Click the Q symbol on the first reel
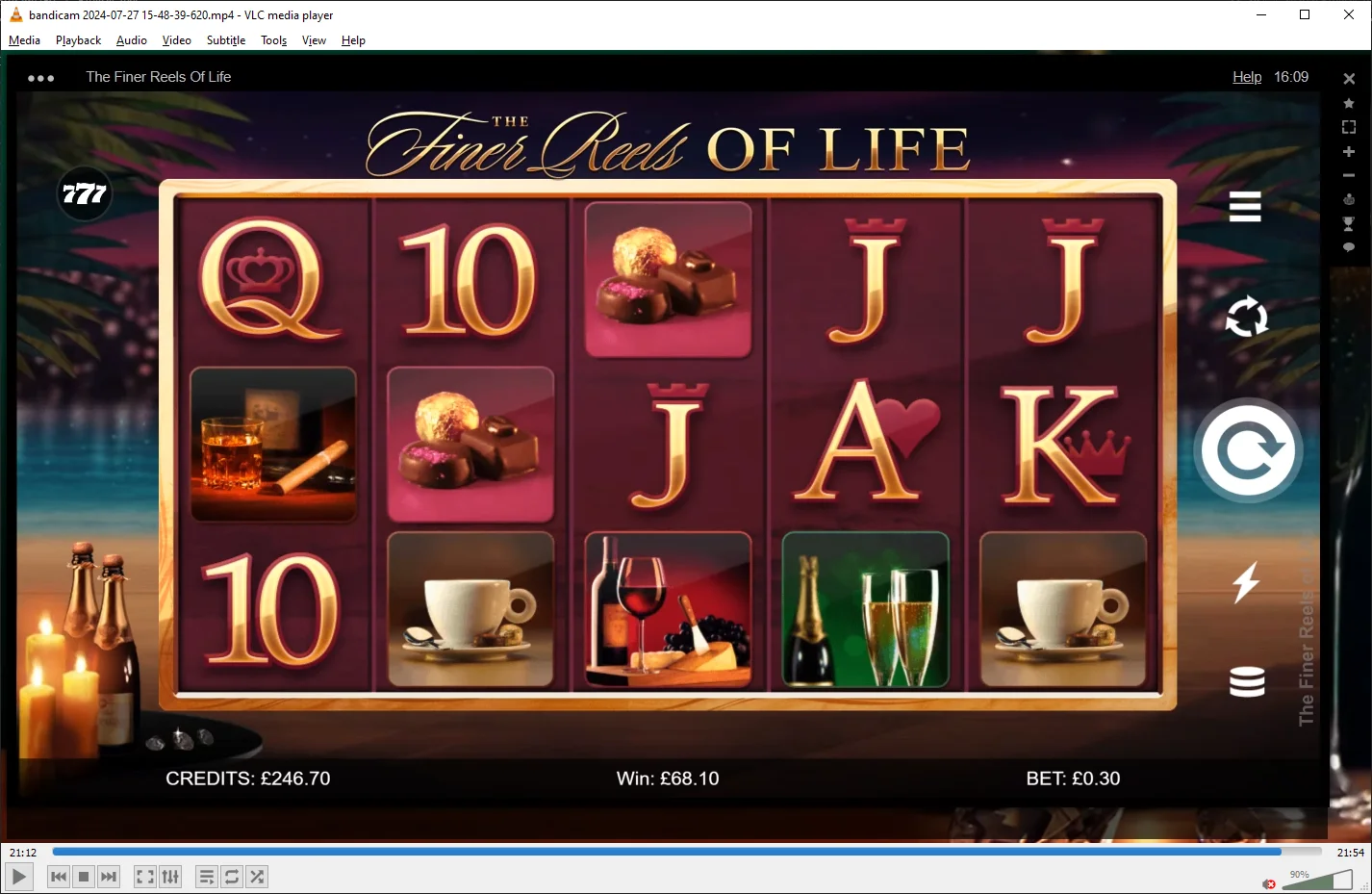This screenshot has width=1372, height=894. pos(270,279)
